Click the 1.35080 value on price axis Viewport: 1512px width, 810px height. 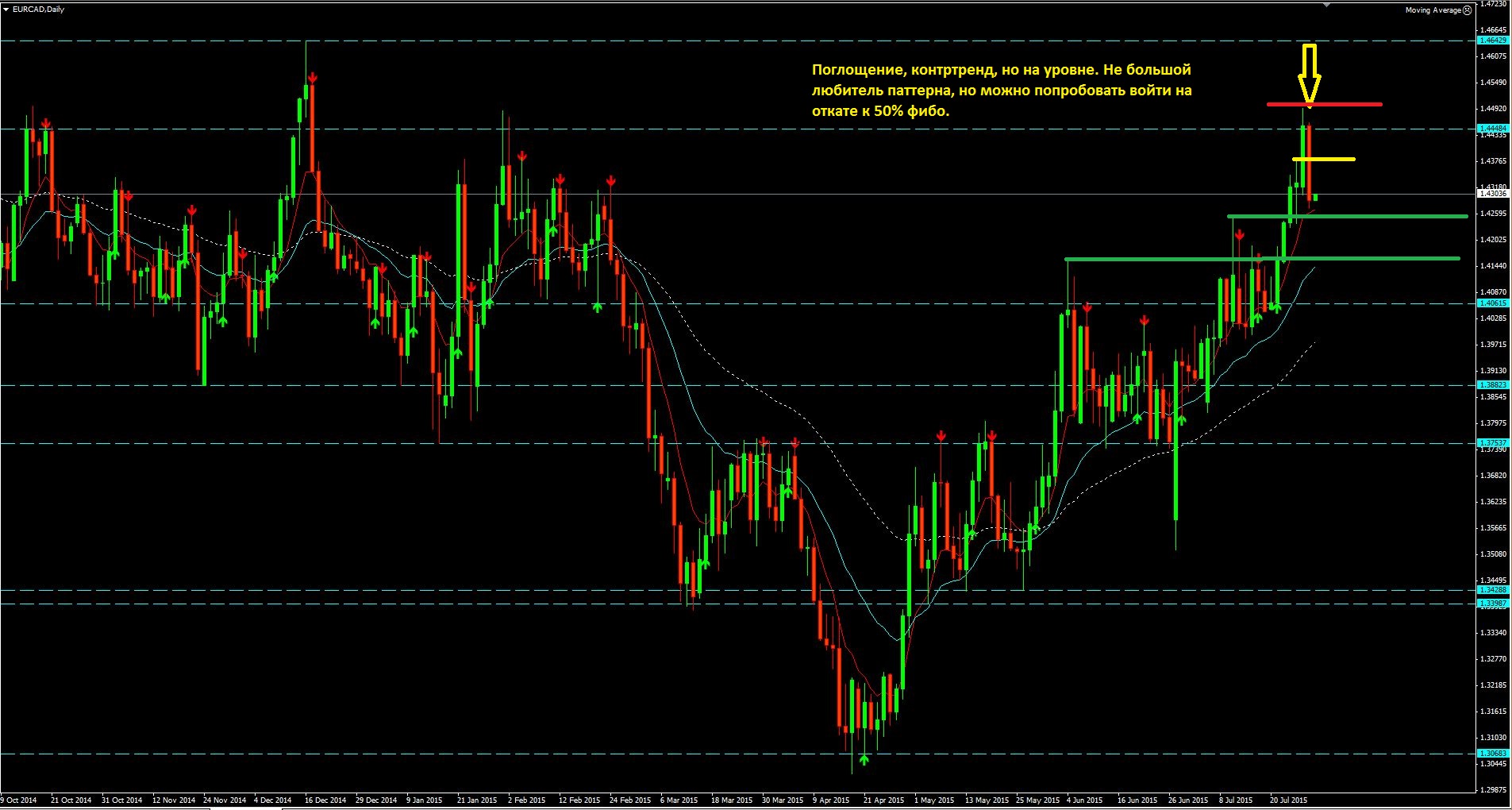pyautogui.click(x=1494, y=554)
